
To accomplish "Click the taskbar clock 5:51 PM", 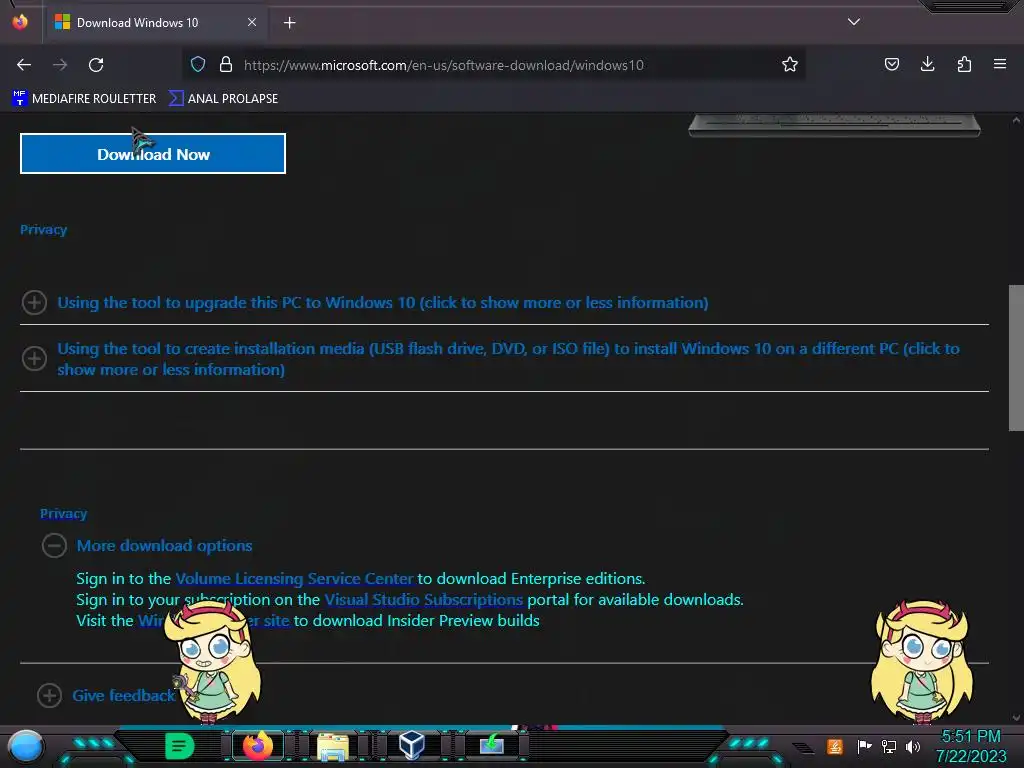I will pyautogui.click(x=971, y=736).
